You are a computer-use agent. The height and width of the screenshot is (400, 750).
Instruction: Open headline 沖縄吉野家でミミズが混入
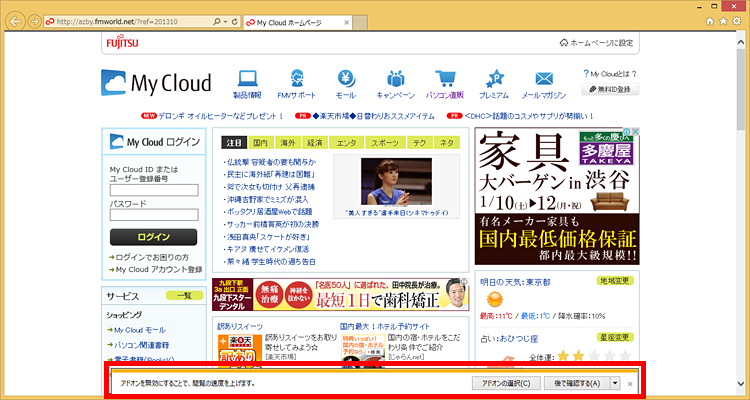[267, 199]
